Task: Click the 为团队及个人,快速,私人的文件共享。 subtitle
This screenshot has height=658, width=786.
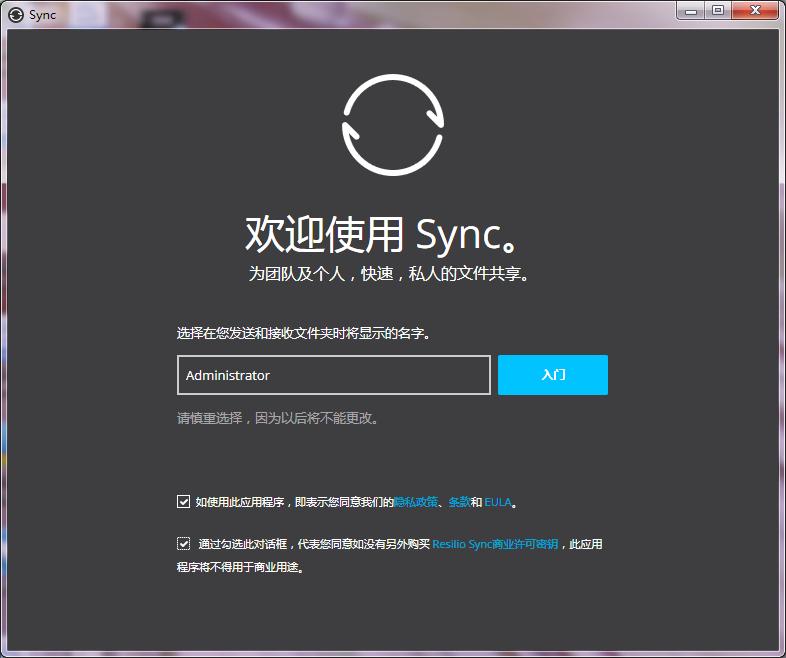Action: coord(389,274)
